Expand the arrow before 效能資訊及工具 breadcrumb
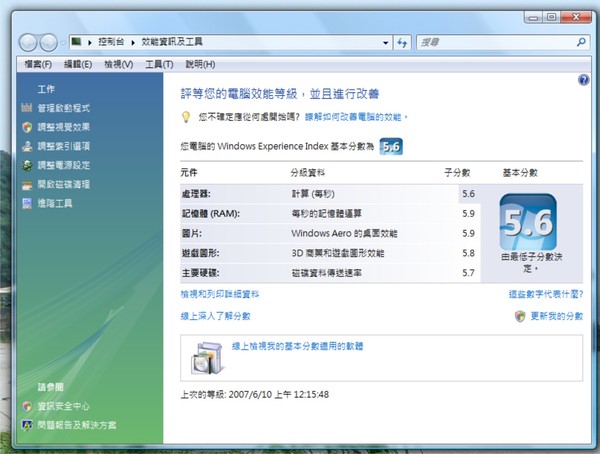 pos(133,42)
